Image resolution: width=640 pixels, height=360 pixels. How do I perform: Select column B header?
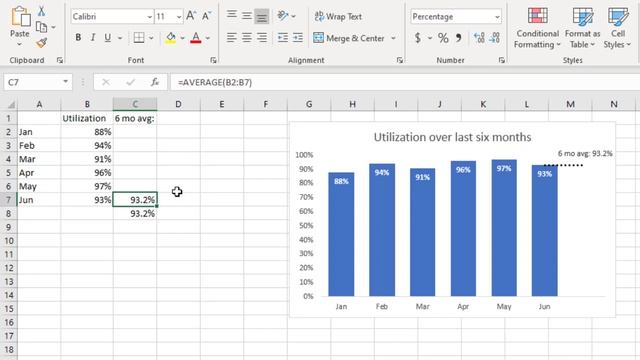coord(87,104)
